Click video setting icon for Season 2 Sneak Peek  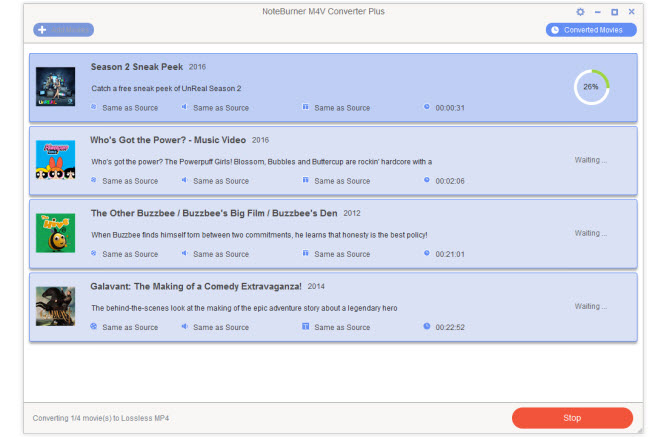pos(94,107)
